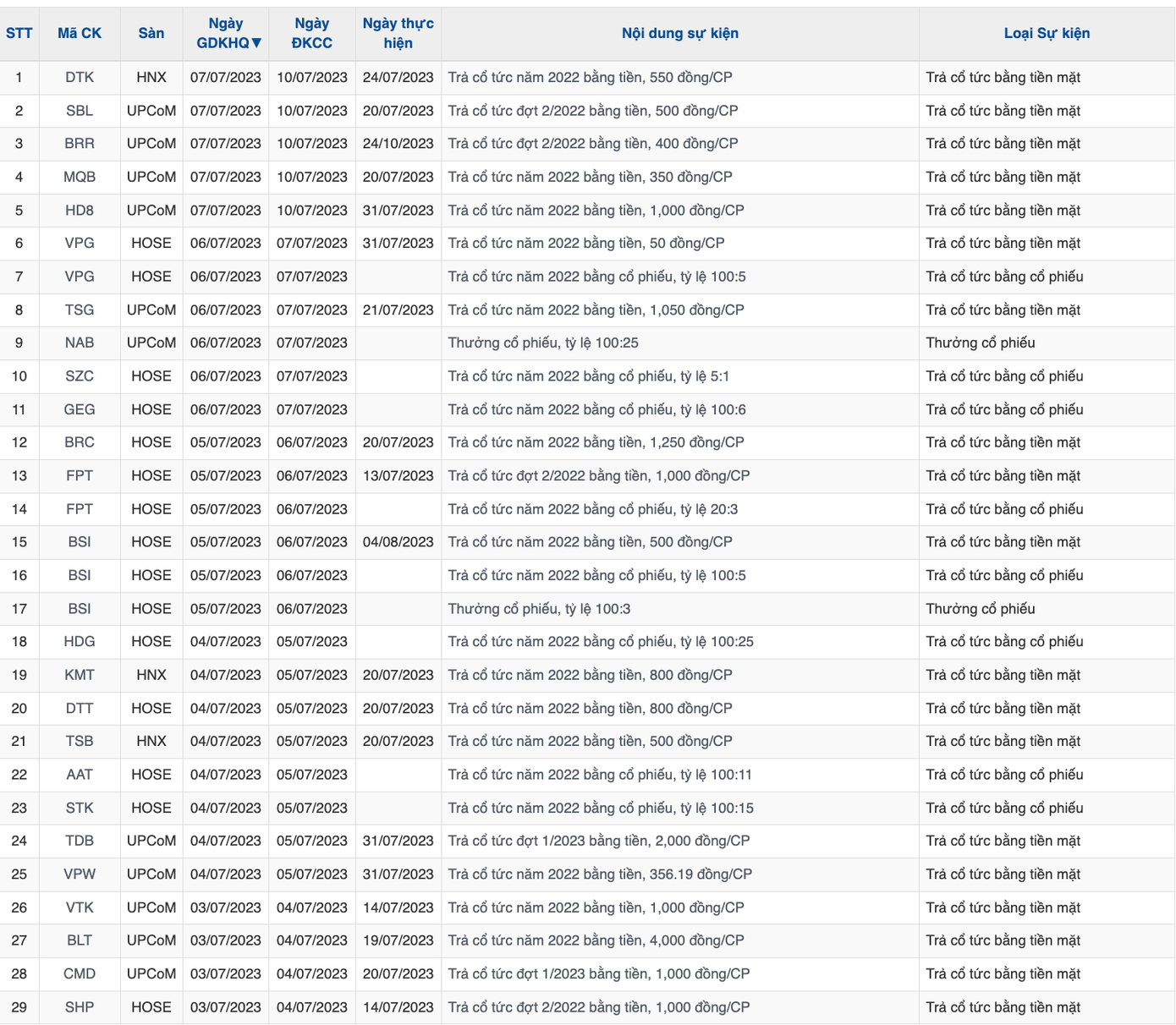Select the GEG stock code
Image resolution: width=1176 pixels, height=1025 pixels.
(80, 410)
